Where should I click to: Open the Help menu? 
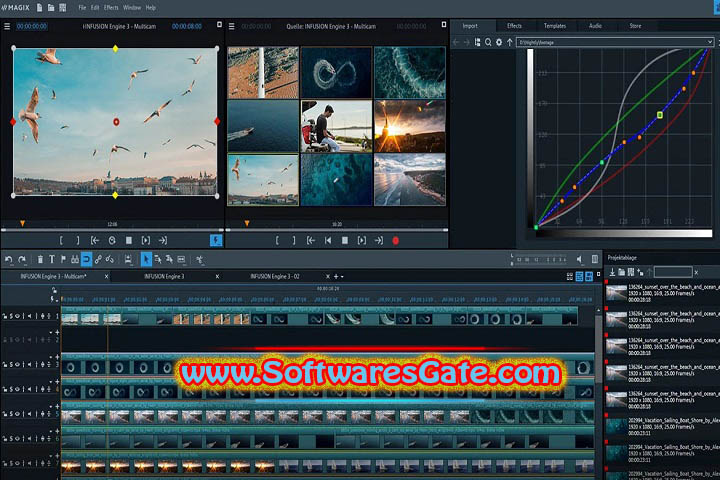151,8
